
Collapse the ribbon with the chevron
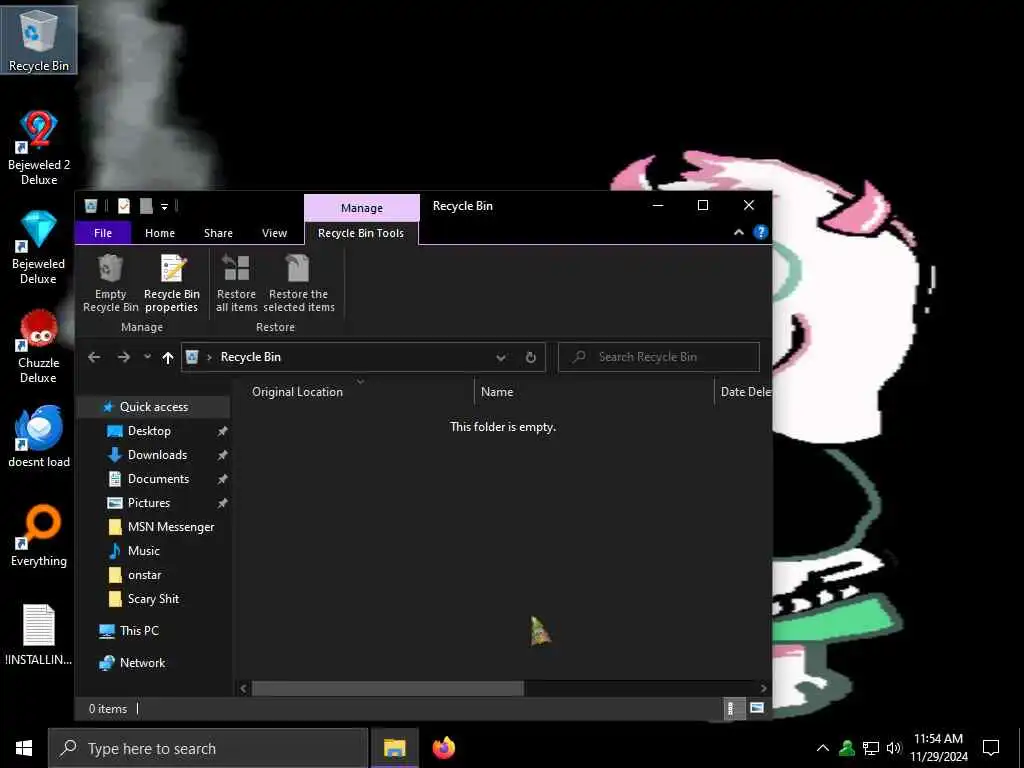coord(739,232)
